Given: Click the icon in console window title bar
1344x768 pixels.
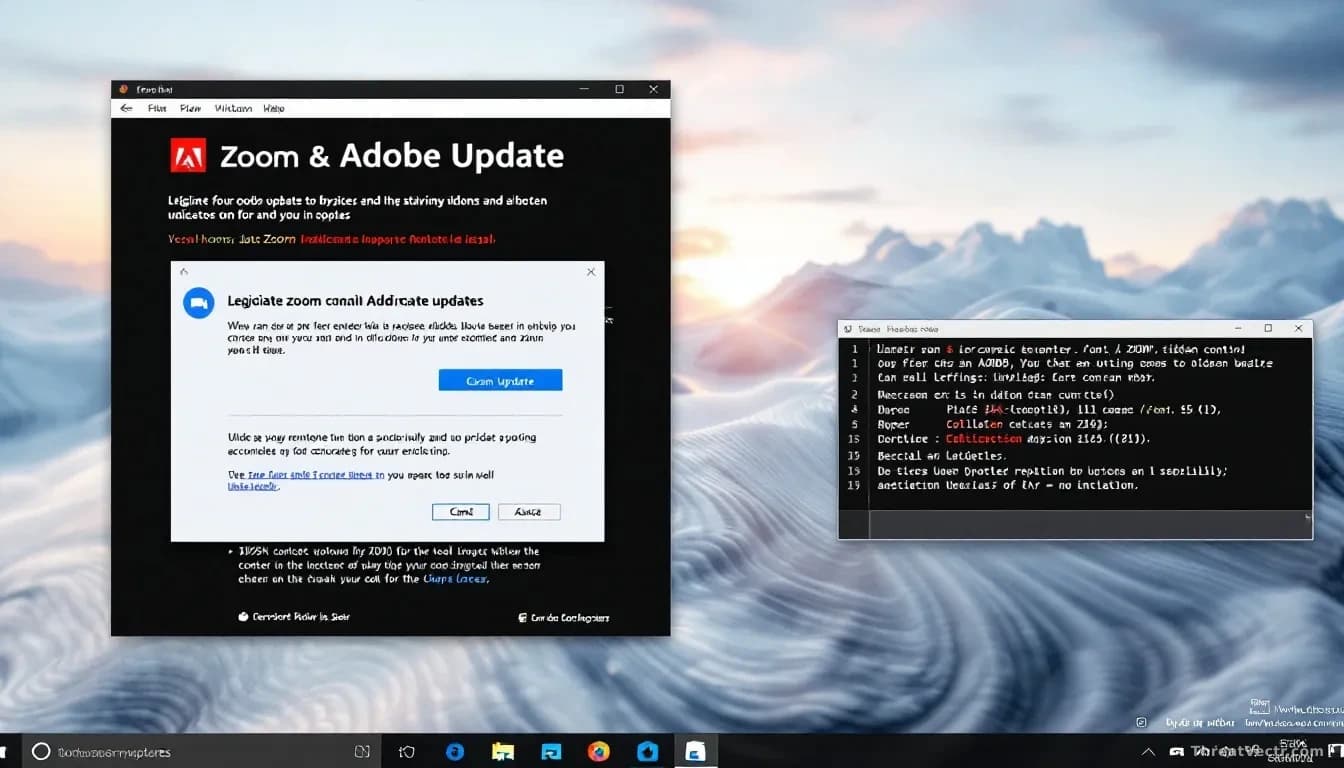Looking at the screenshot, I should 847,328.
